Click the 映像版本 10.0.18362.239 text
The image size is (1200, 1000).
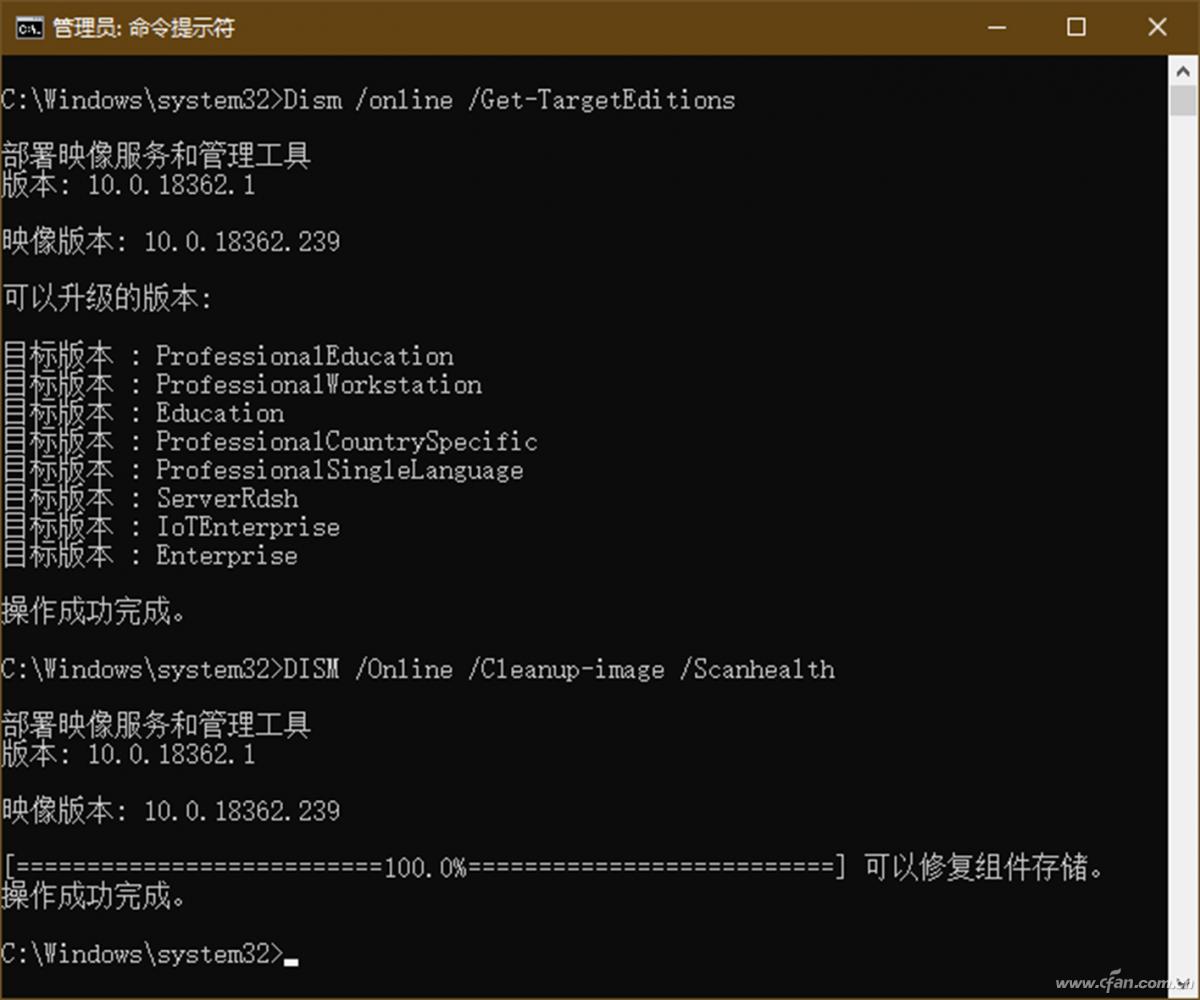[x=170, y=241]
